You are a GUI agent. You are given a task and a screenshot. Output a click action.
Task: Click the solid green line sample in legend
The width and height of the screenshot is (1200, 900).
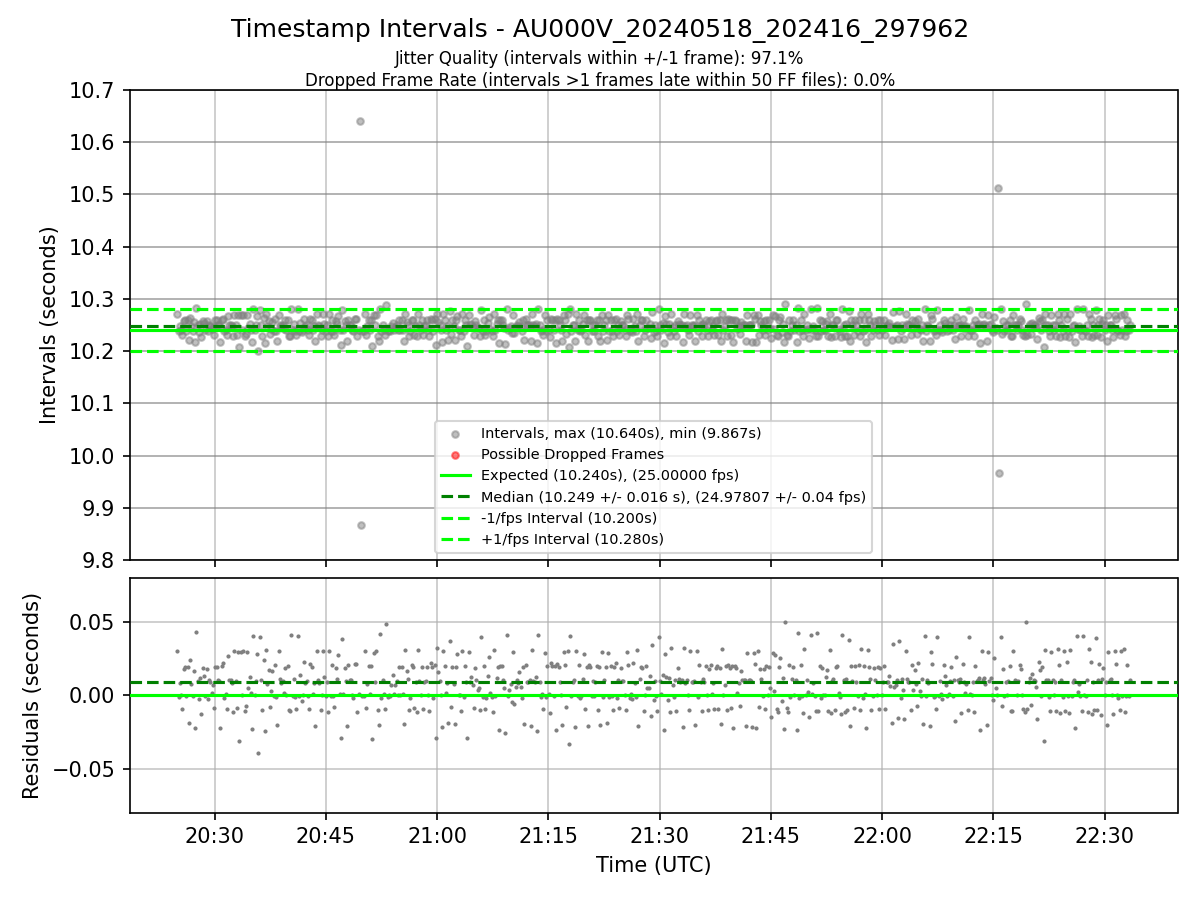pos(455,475)
